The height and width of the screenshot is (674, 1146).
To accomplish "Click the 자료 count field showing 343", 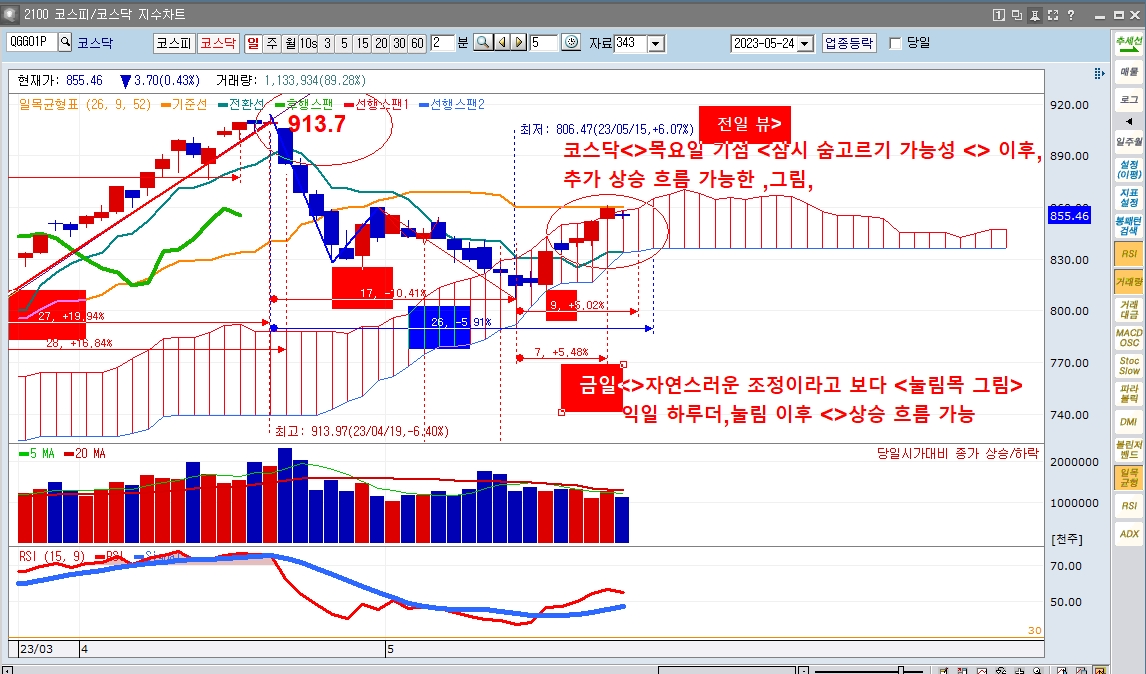I will tap(631, 43).
